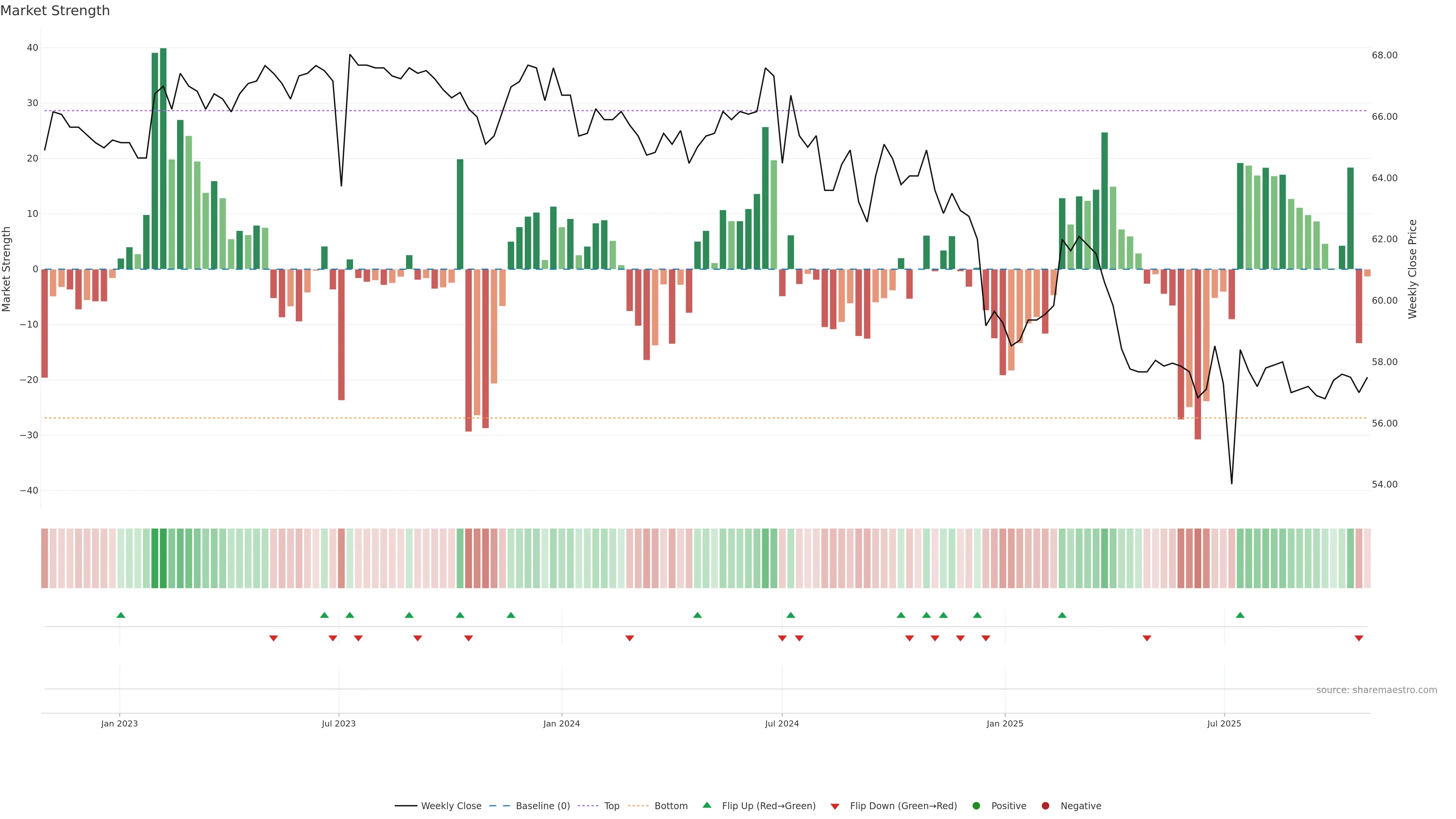
Task: Click the first green flip-up marker near Jan 2023
Action: (121, 615)
